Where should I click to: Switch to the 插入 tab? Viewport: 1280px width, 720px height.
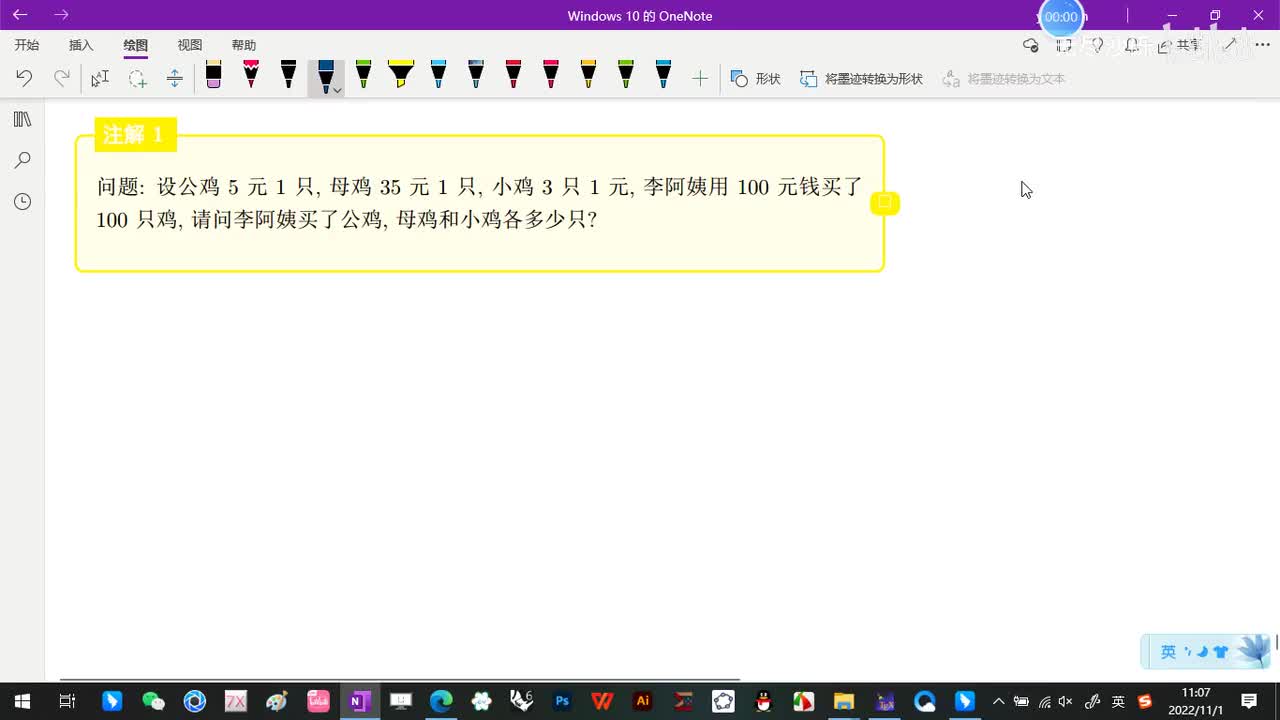pos(81,45)
